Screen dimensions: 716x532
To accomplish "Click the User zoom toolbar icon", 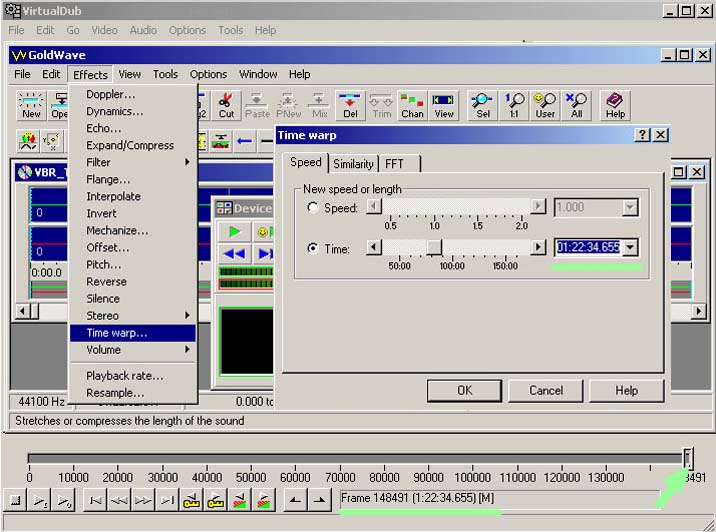I will click(545, 105).
